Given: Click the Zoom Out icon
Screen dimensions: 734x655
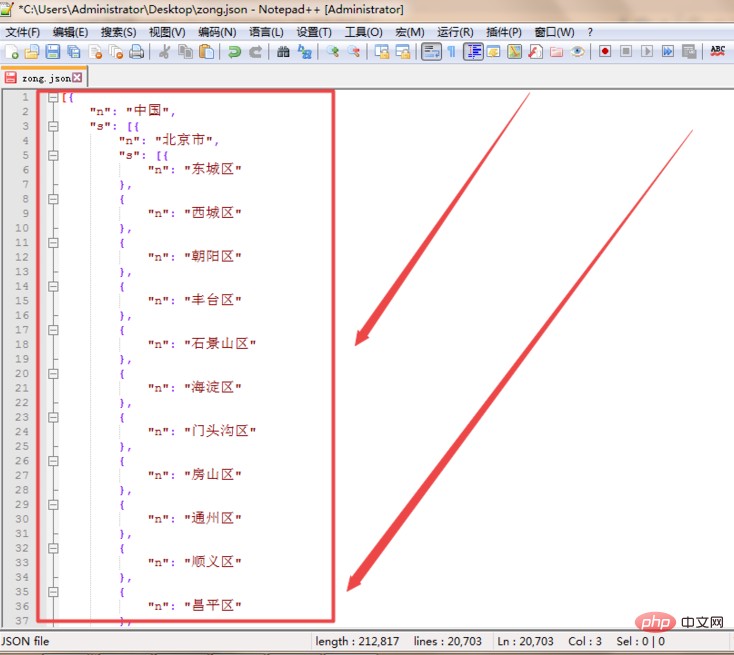Looking at the screenshot, I should coord(354,52).
